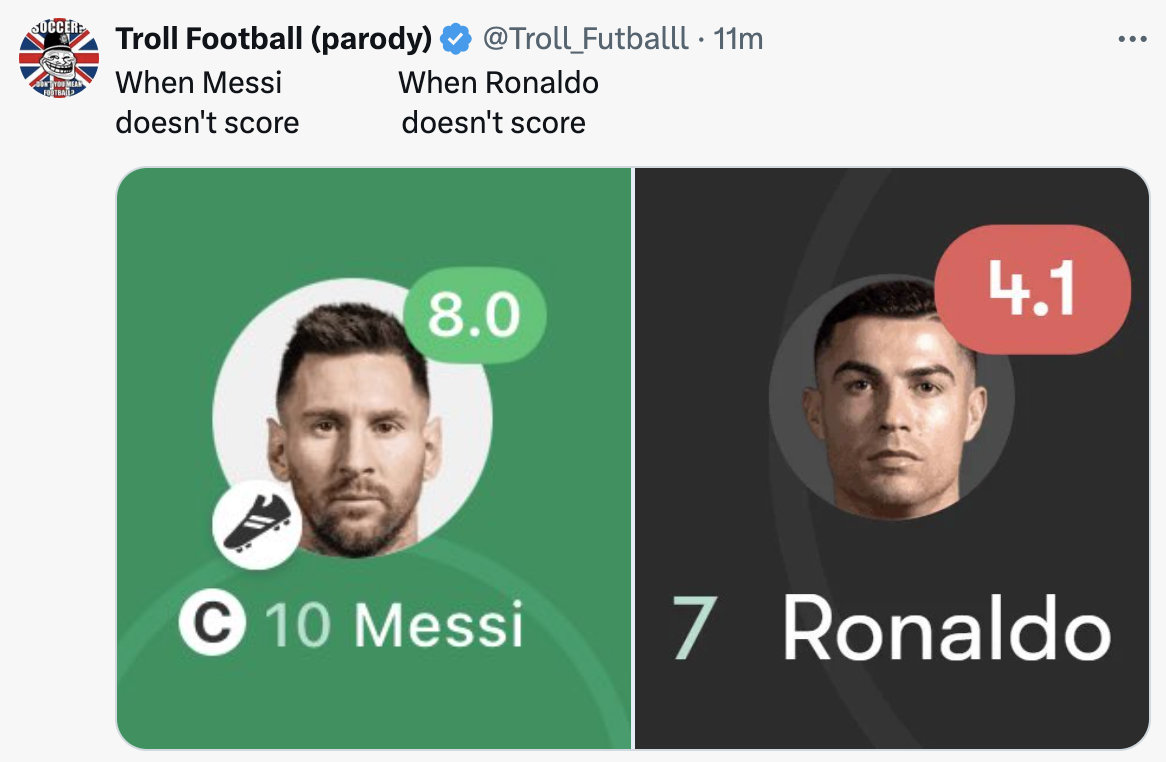Click the blue verified badge
The width and height of the screenshot is (1166, 762).
coord(456,39)
